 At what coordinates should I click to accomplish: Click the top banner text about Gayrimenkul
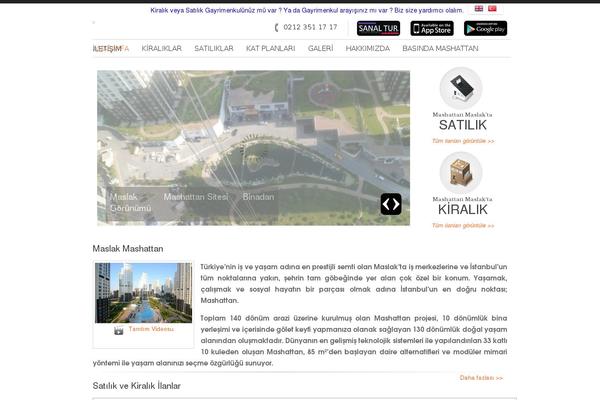(x=307, y=10)
